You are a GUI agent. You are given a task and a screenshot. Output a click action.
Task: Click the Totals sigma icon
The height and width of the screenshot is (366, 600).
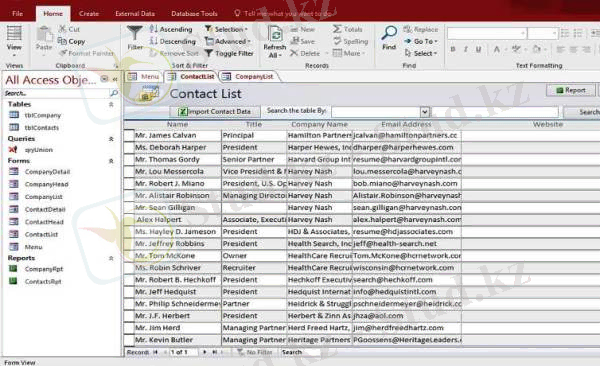(337, 29)
